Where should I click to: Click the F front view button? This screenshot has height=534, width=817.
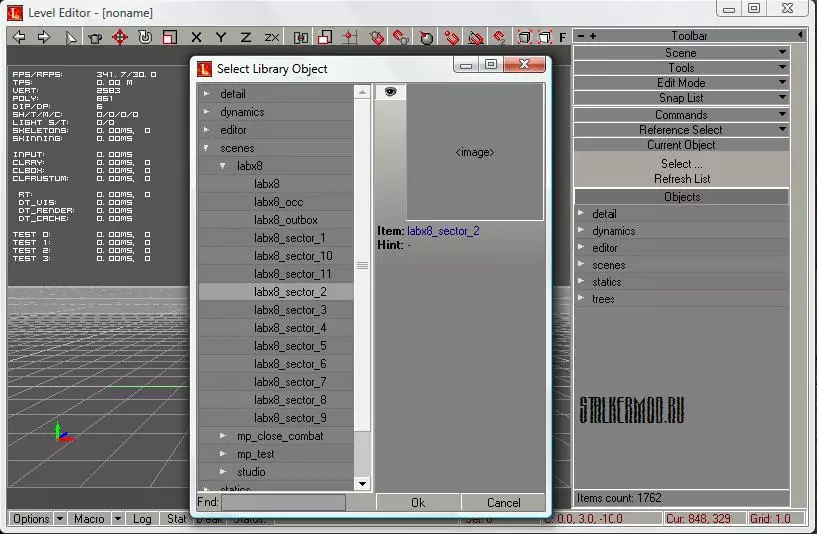pos(562,38)
